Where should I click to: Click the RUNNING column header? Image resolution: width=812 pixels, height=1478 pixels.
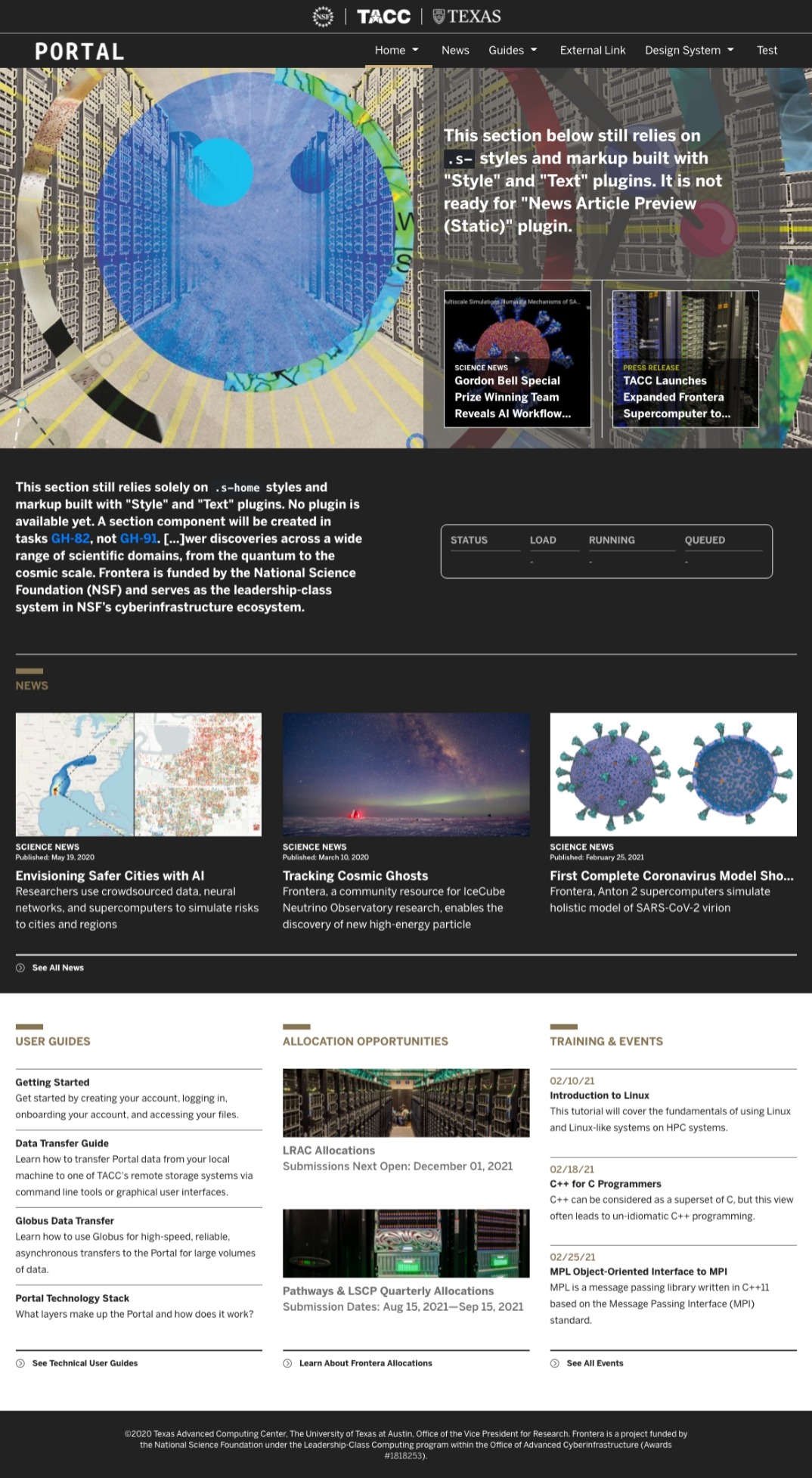point(612,540)
